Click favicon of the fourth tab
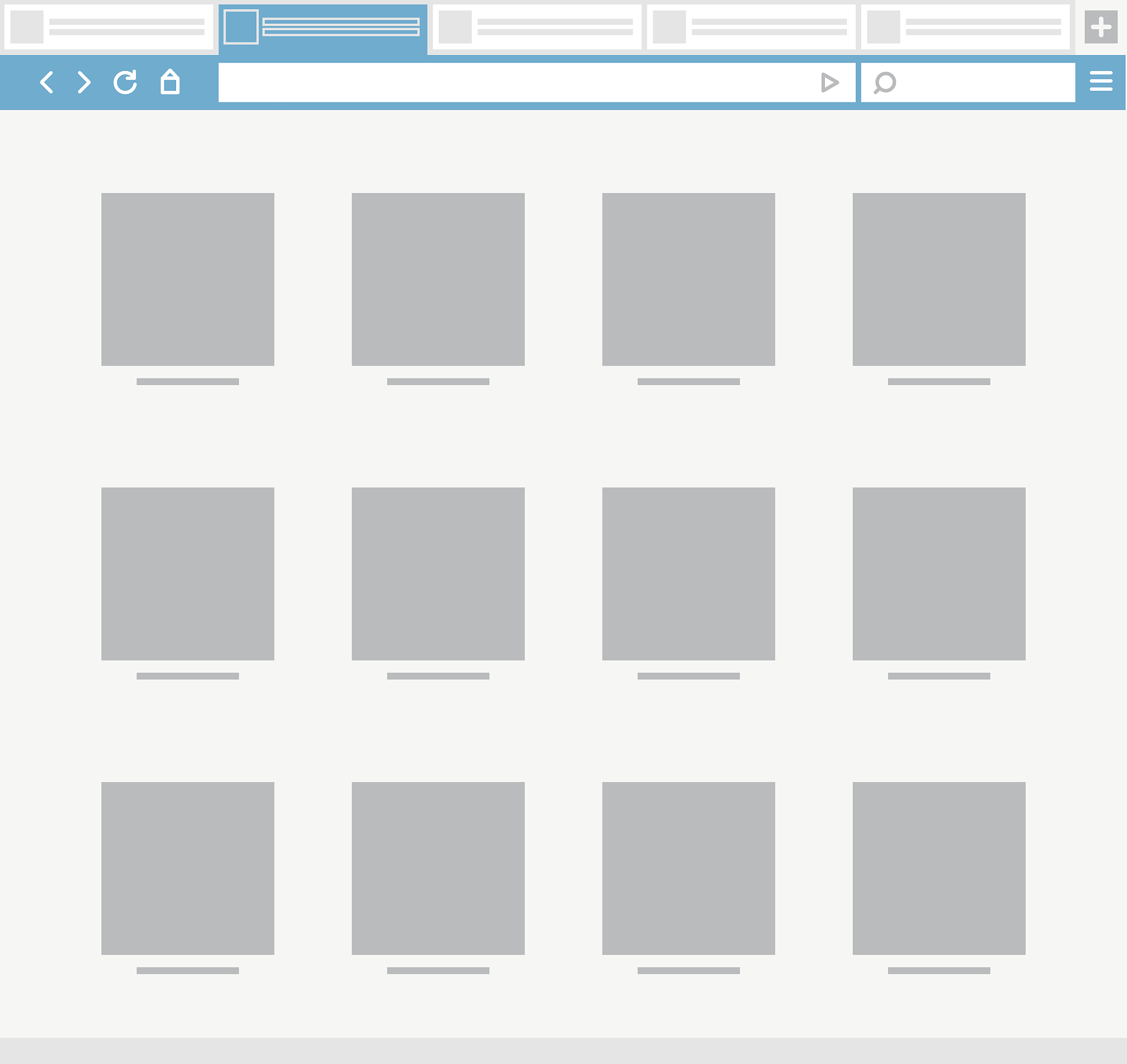Screen dimensions: 1127x1064 tap(669, 26)
